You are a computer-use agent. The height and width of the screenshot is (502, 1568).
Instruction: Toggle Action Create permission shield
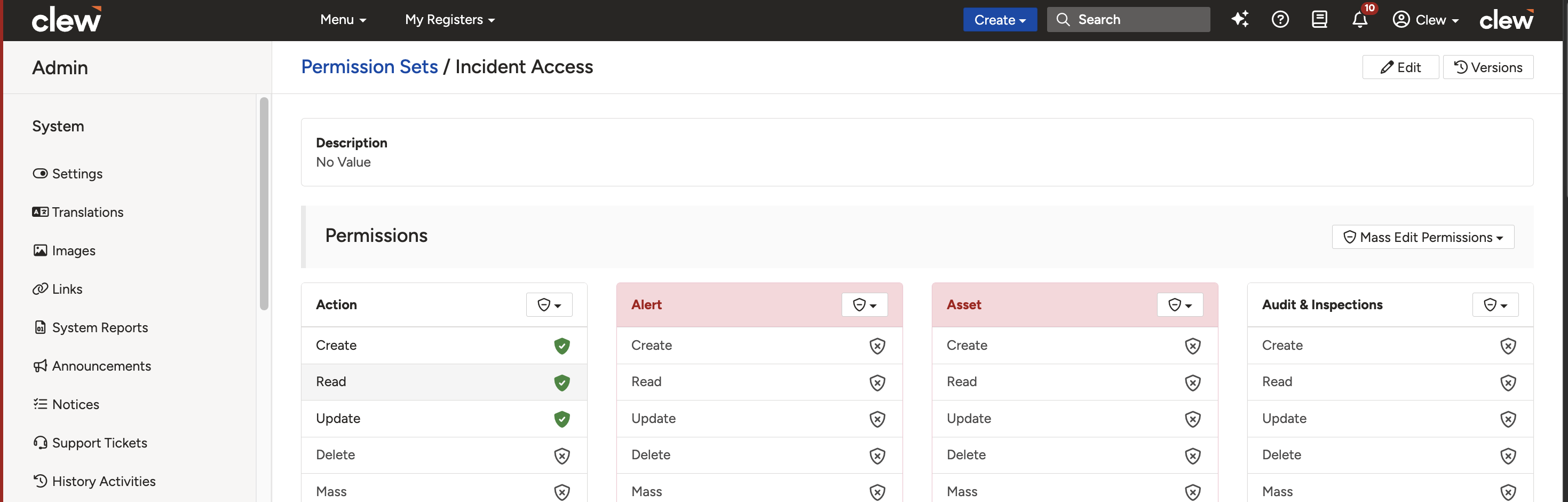562,346
